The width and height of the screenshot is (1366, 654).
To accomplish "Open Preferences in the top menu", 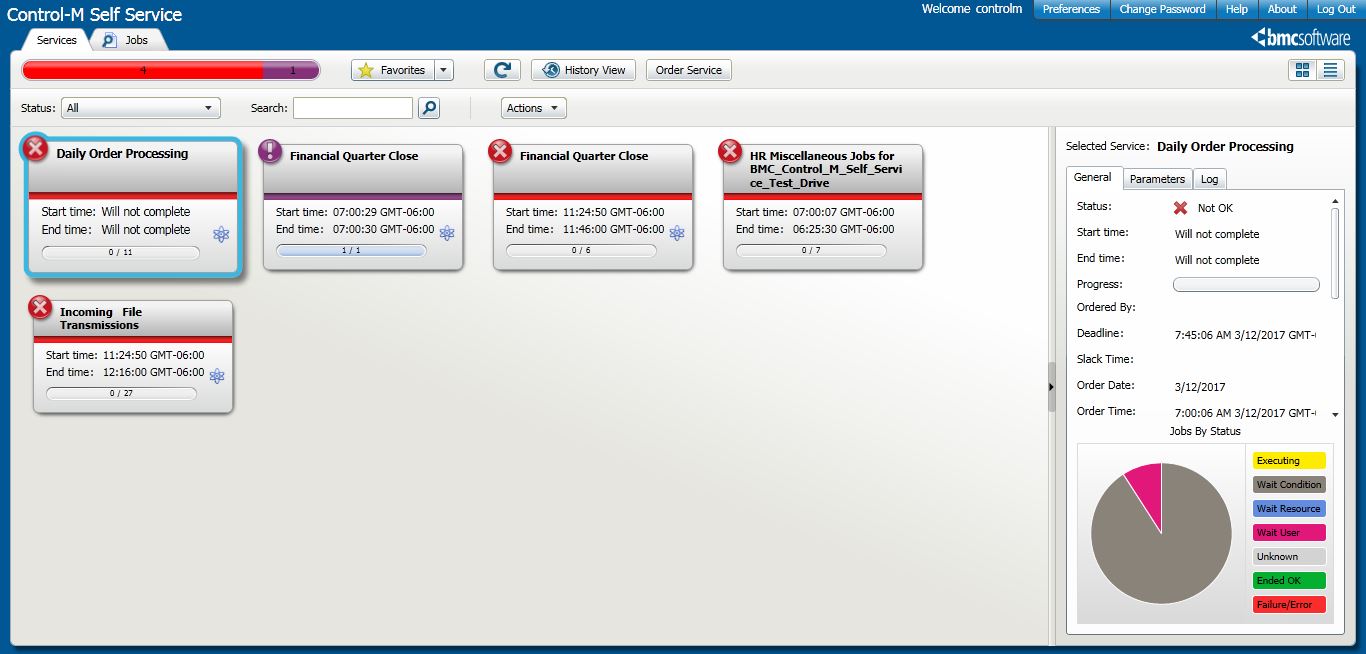I will [1071, 9].
